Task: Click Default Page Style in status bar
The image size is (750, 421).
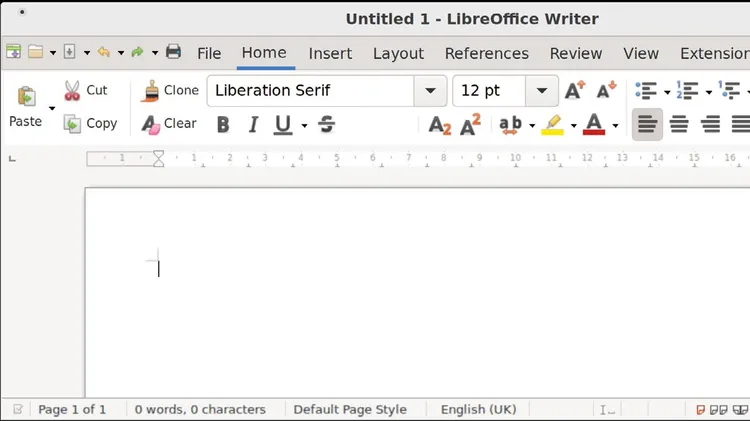Action: (350, 410)
